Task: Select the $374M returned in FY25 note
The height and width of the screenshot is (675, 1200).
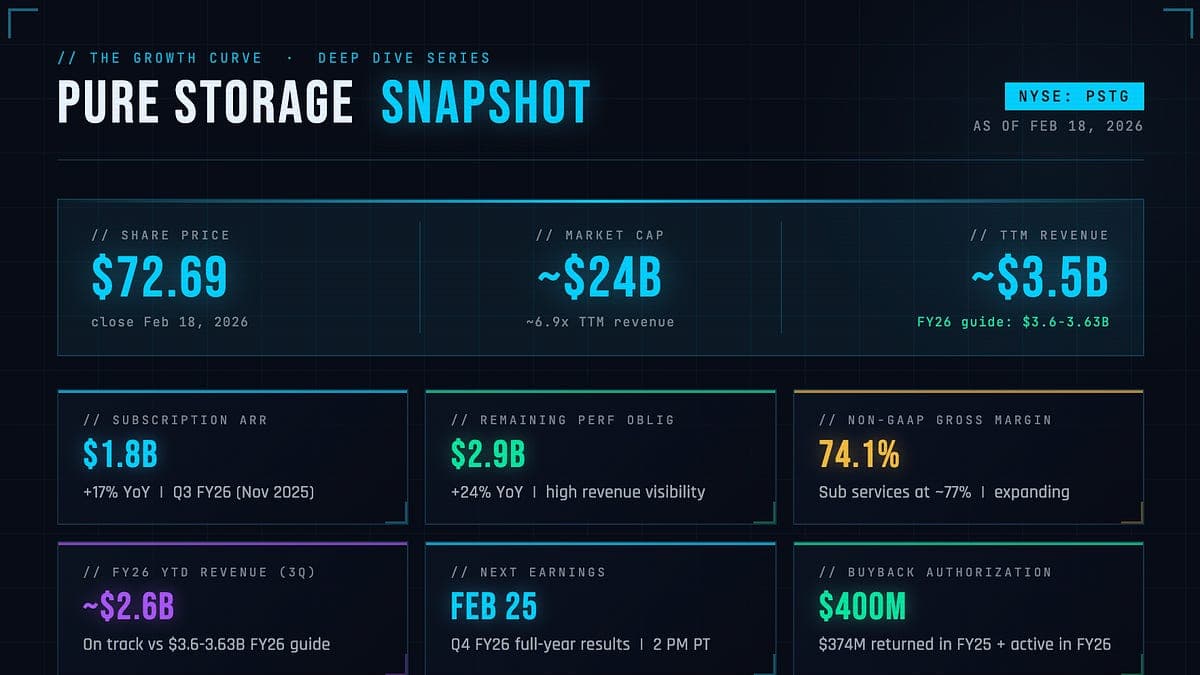Action: tap(964, 644)
